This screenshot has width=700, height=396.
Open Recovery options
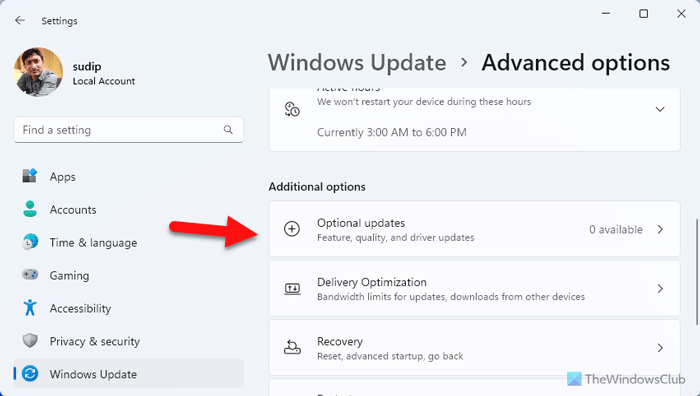click(x=474, y=348)
